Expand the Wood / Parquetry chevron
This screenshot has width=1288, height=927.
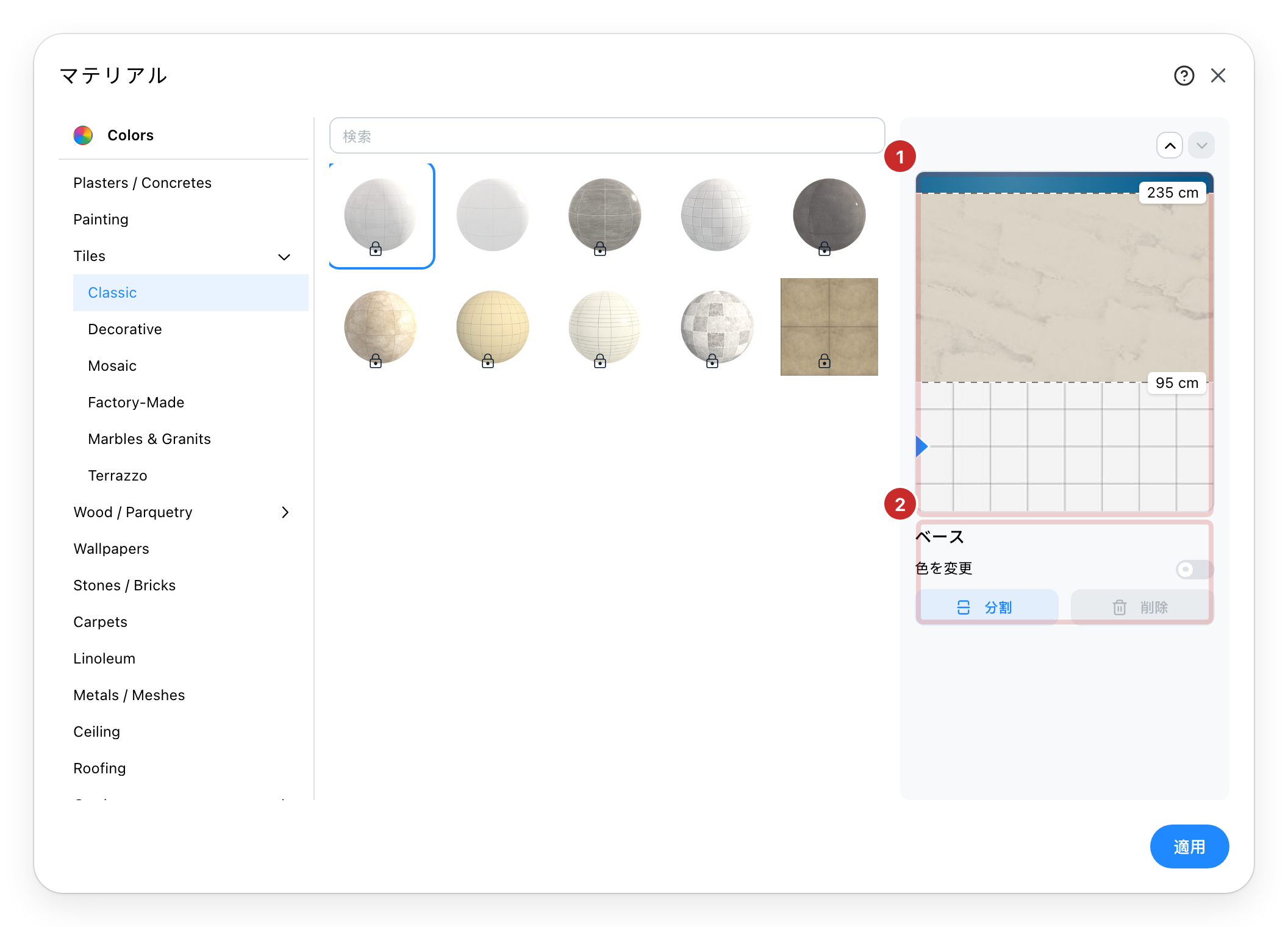point(285,512)
